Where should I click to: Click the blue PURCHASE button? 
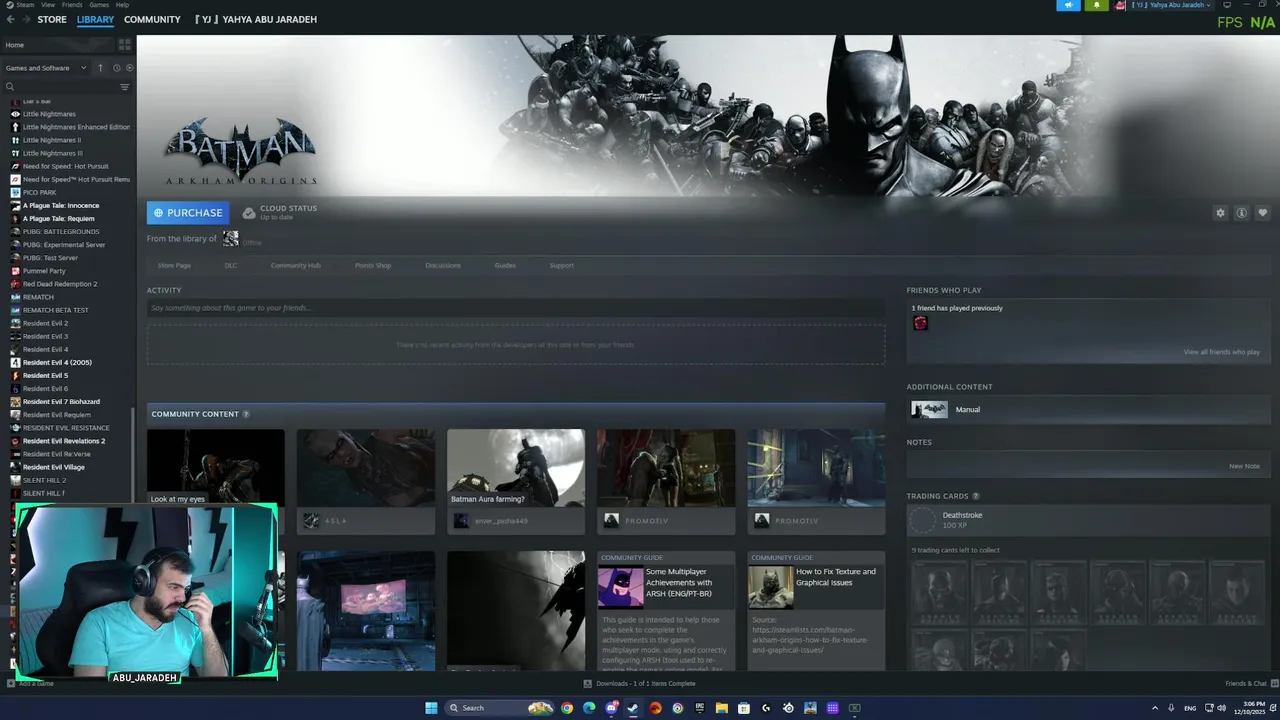coord(188,213)
